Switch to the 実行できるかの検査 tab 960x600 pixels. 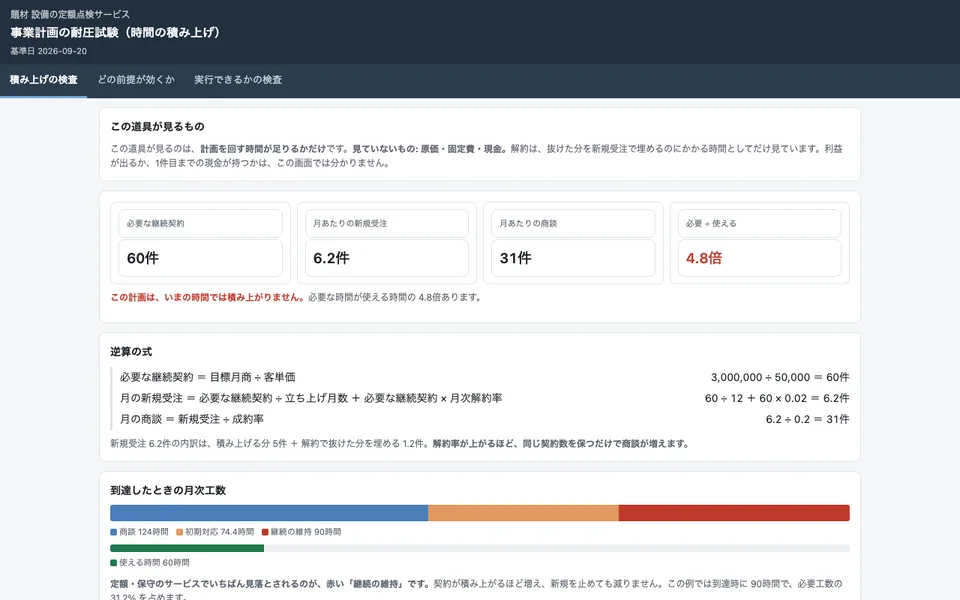[x=238, y=80]
